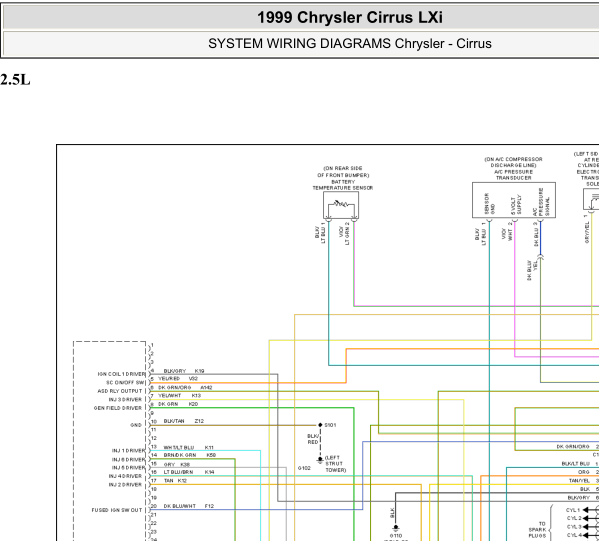Click the GEN FIELD DRIVER pin label
Viewport: 599px width, 541px height.
(118, 408)
